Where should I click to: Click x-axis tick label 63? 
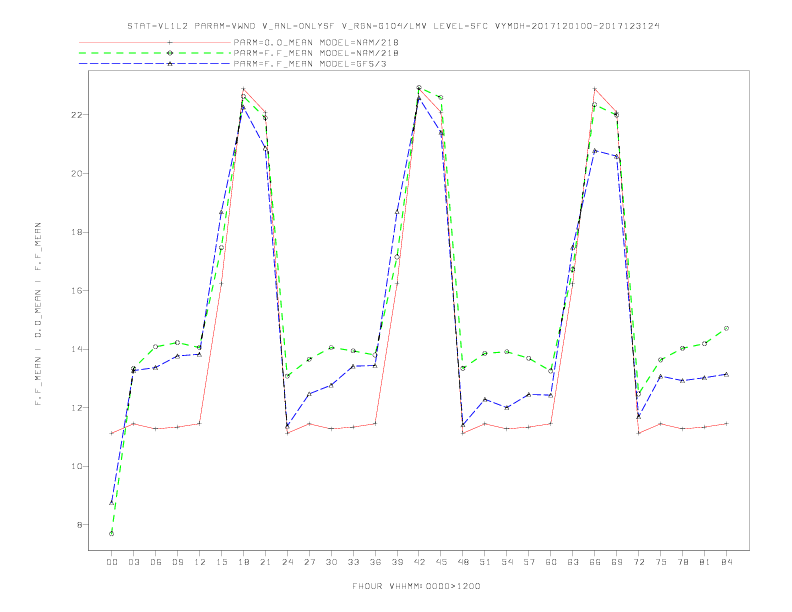point(573,562)
